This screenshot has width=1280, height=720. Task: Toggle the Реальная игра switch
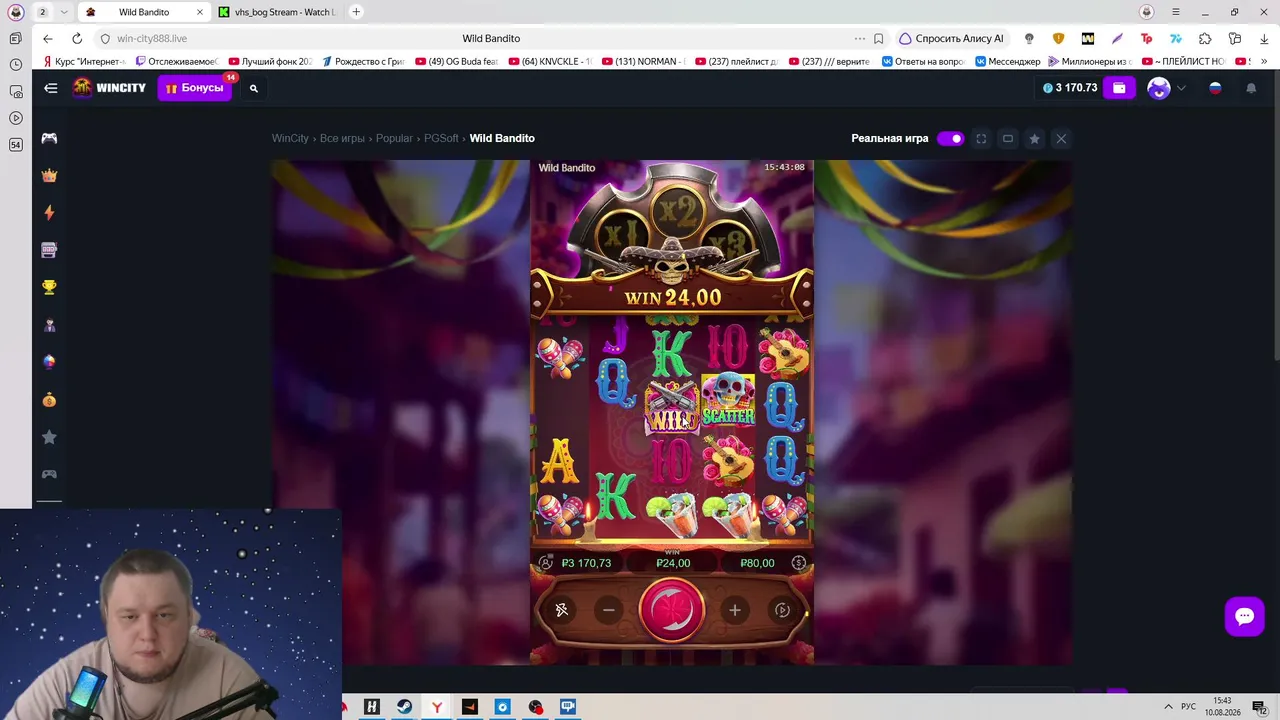(x=950, y=139)
